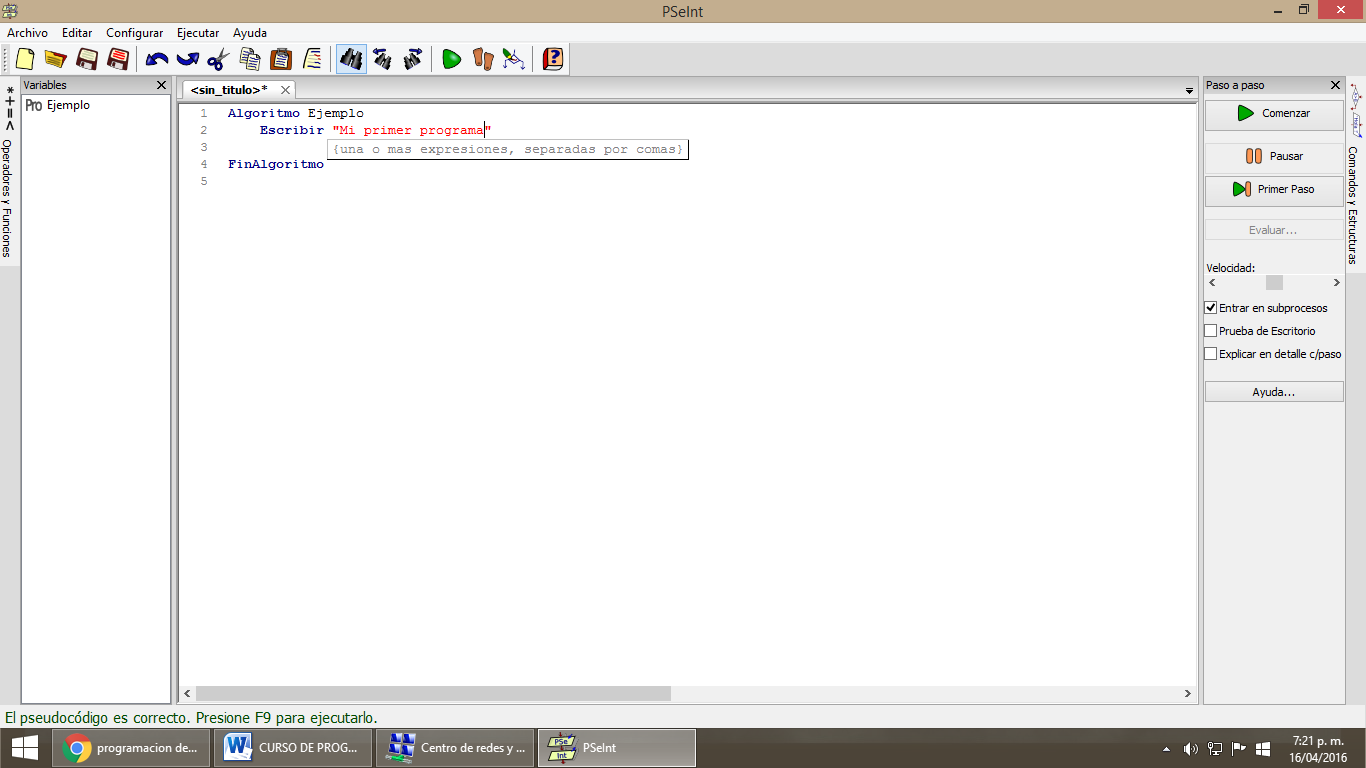Save the algorithm using the diskette icon
The width and height of the screenshot is (1366, 768).
tap(86, 59)
